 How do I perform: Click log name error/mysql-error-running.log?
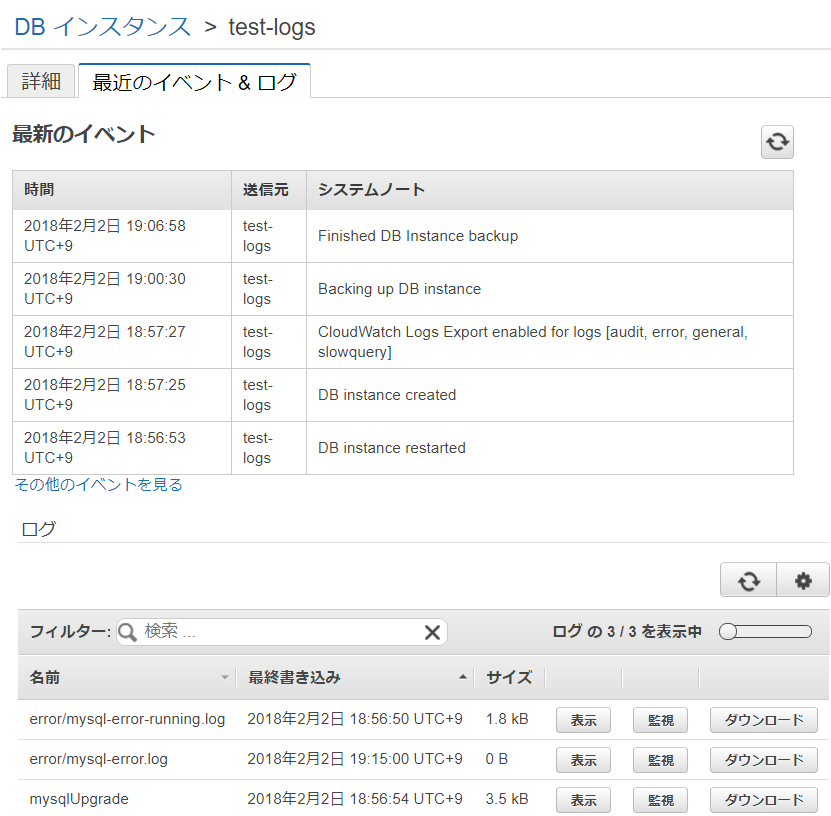pyautogui.click(x=127, y=719)
